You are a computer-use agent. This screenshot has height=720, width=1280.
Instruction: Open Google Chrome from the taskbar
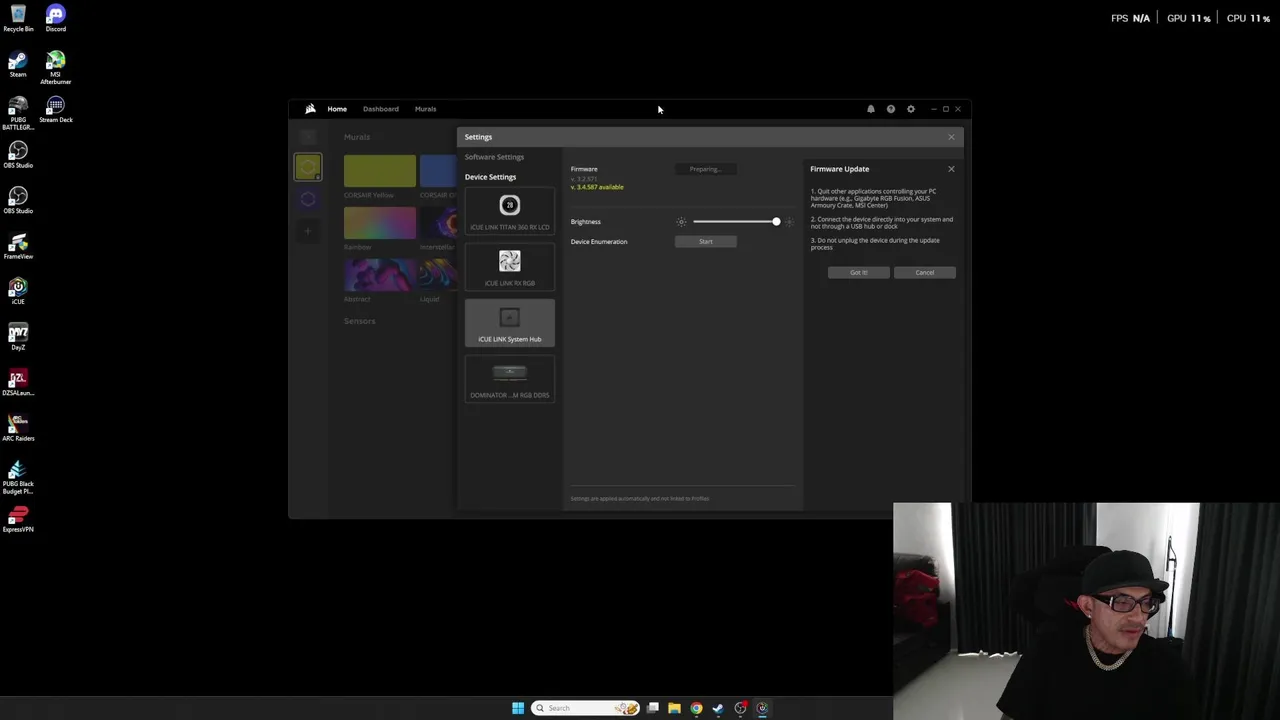tap(696, 708)
